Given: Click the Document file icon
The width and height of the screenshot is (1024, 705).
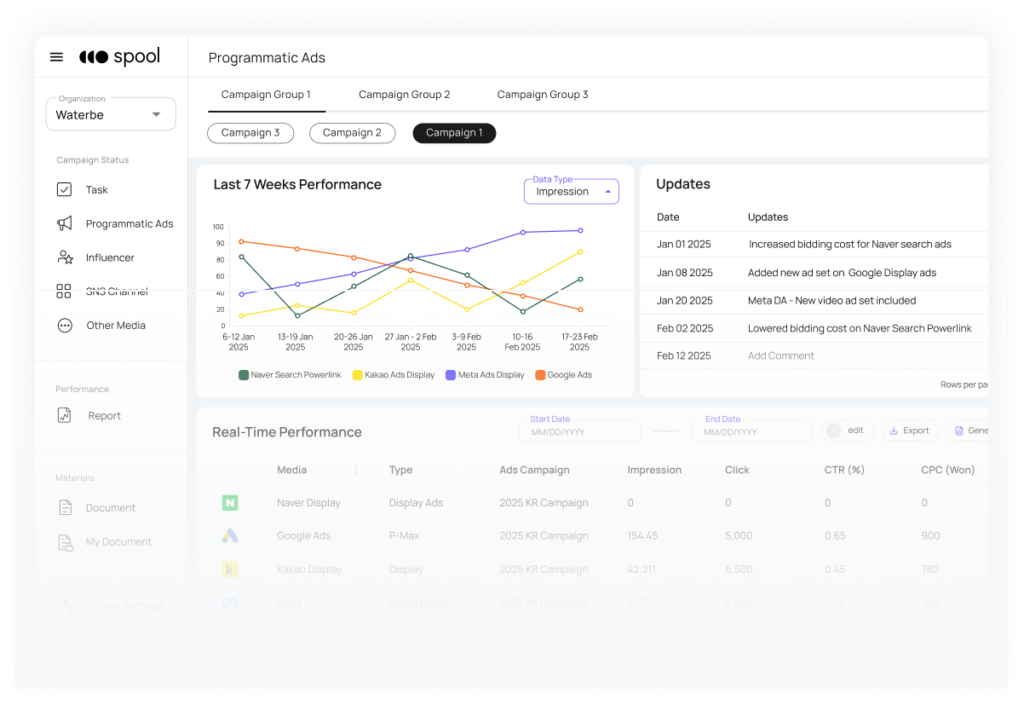Looking at the screenshot, I should [x=65, y=507].
